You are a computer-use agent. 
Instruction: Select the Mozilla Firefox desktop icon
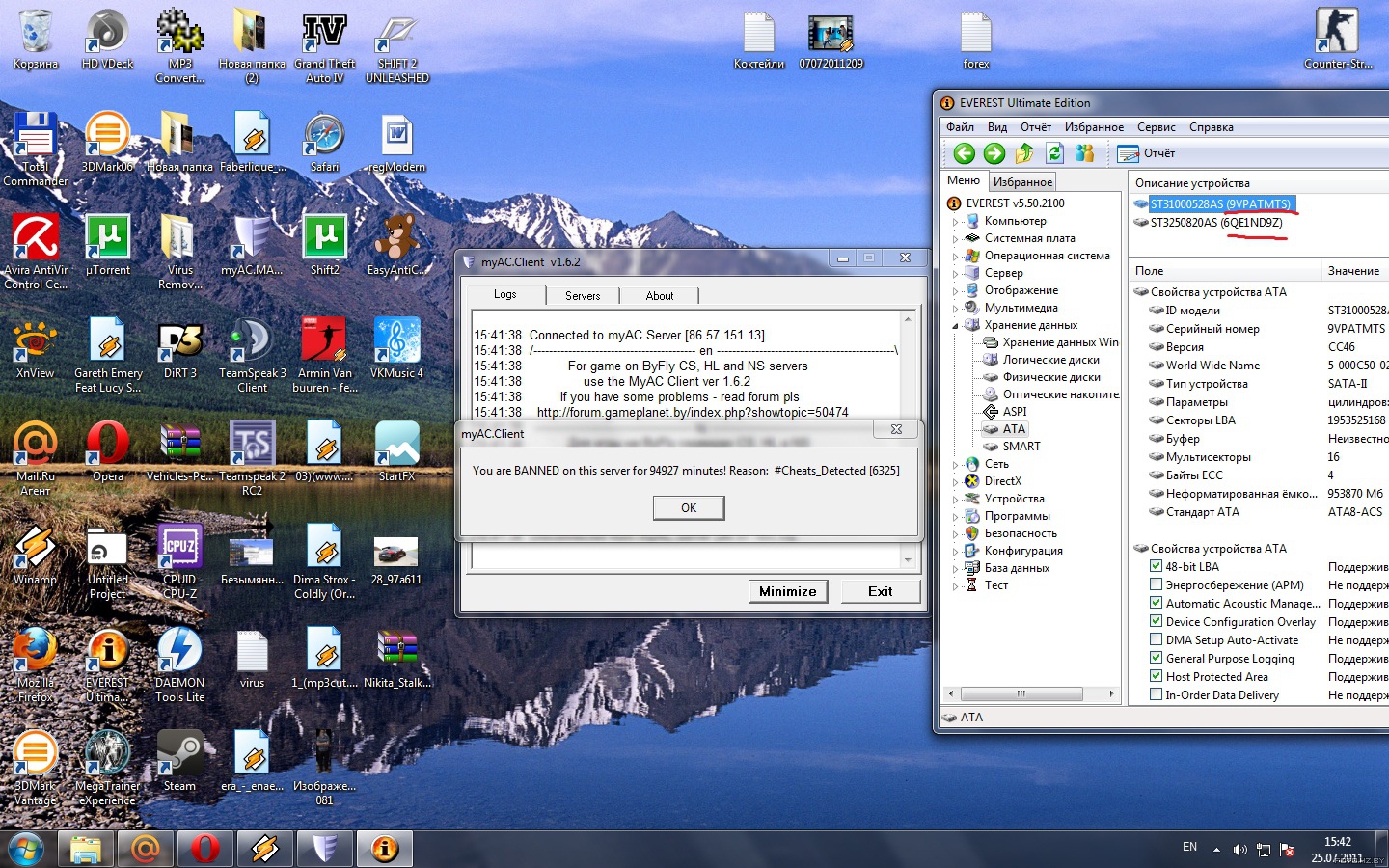36,665
